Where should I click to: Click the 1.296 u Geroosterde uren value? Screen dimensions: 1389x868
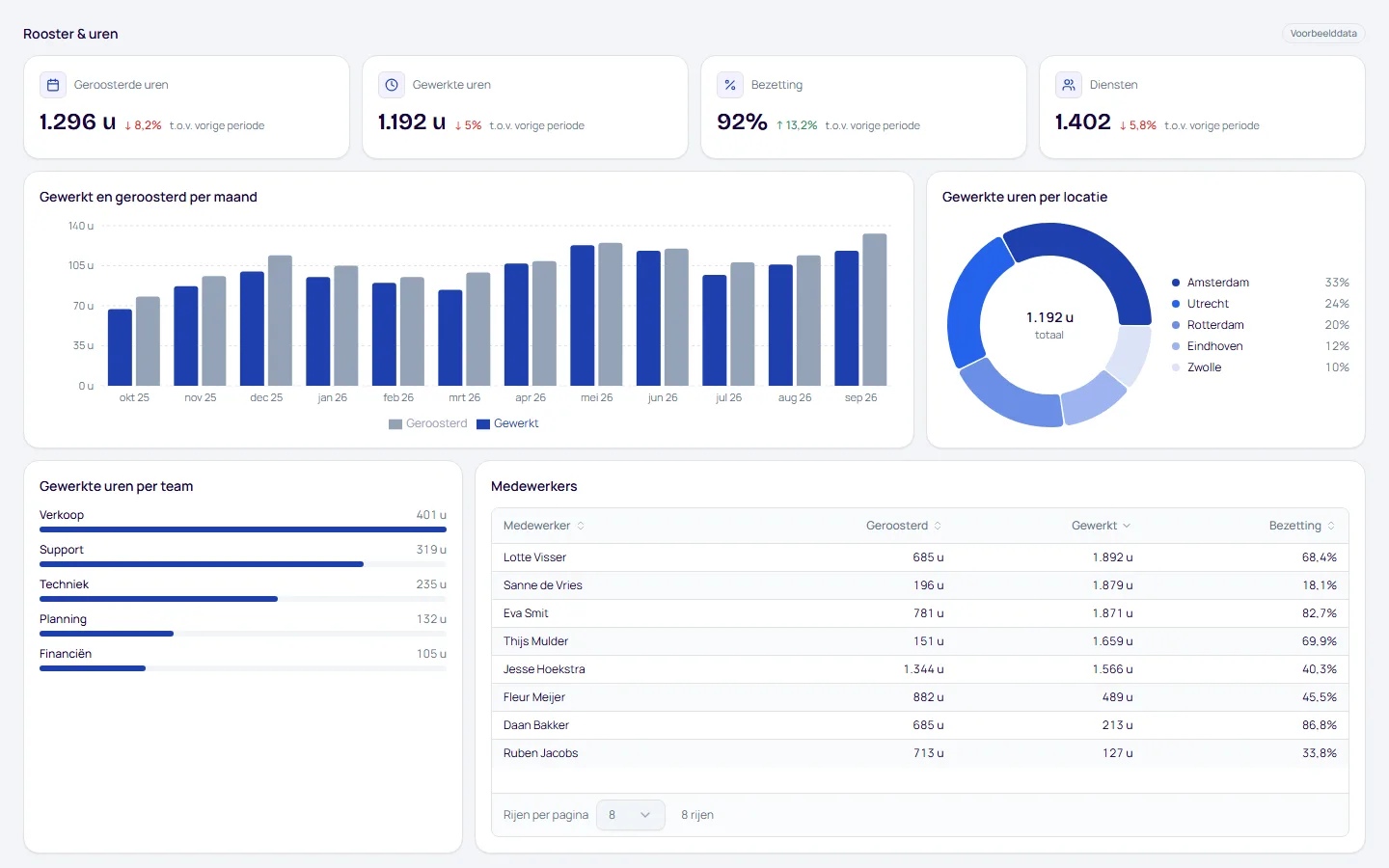tap(77, 122)
